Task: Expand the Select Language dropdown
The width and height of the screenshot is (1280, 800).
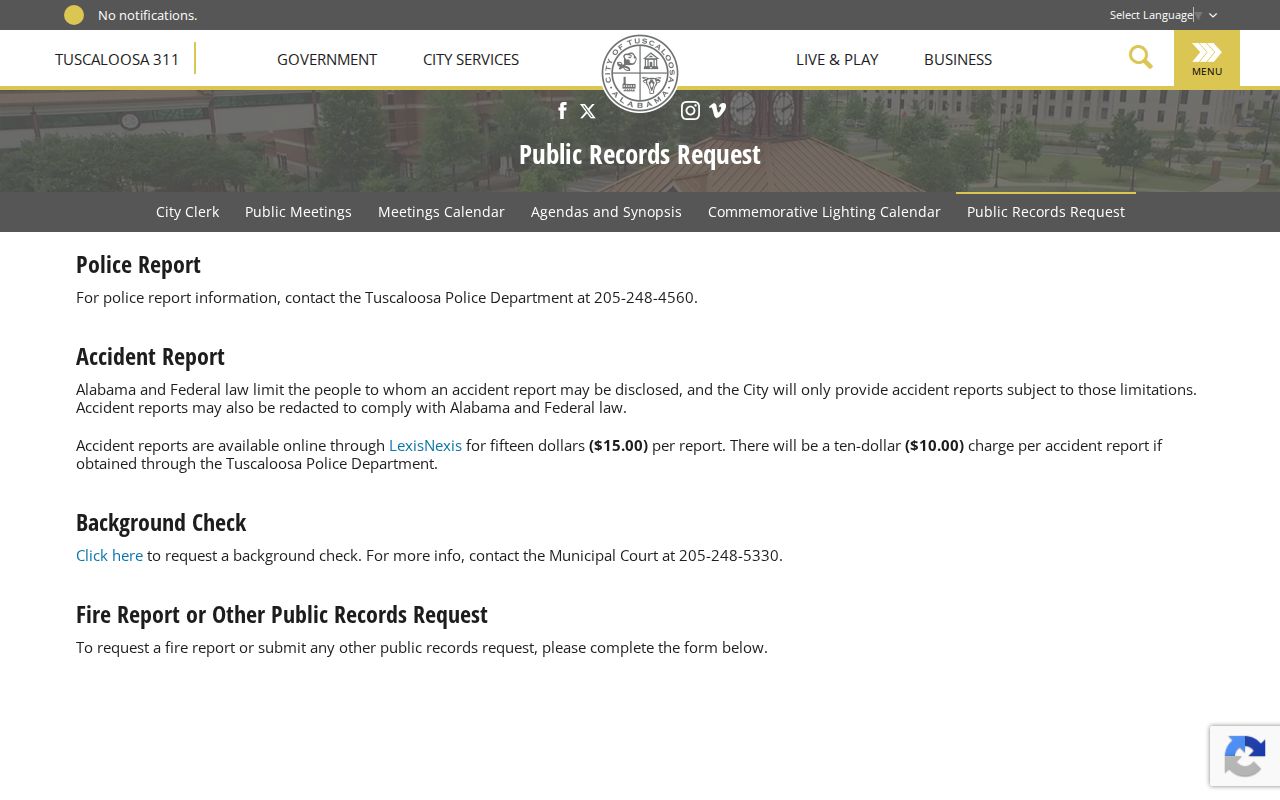Action: (1163, 15)
